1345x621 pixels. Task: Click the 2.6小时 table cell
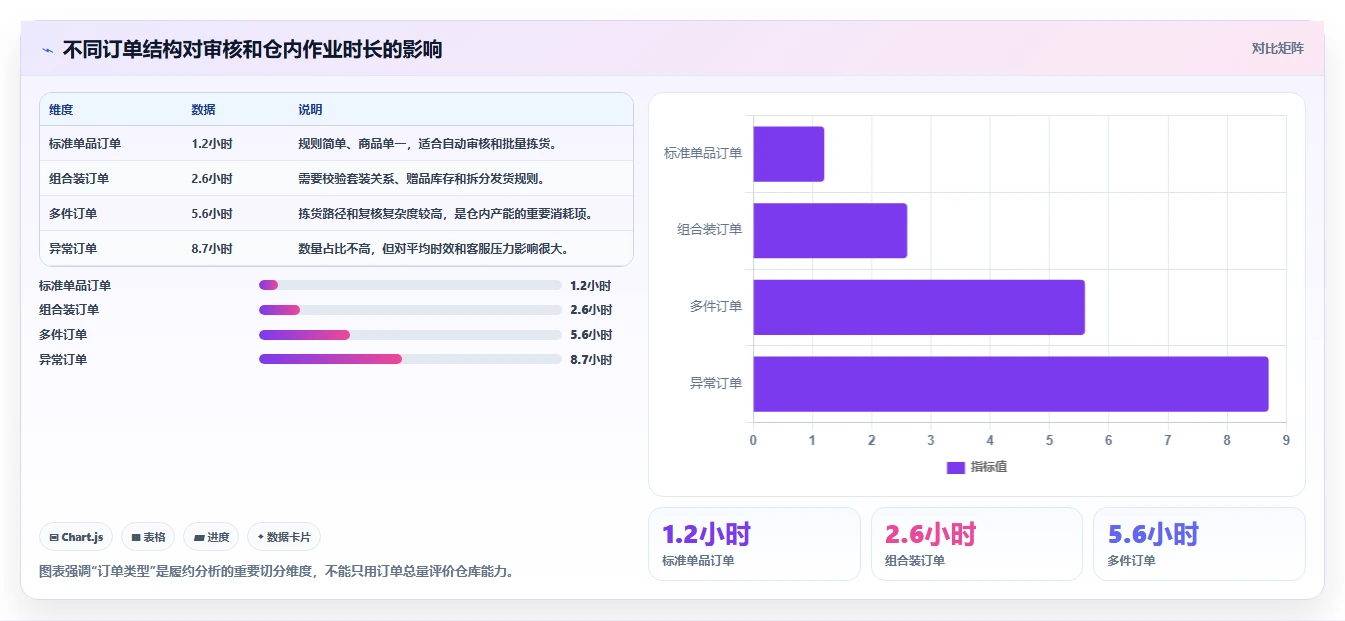coord(212,179)
